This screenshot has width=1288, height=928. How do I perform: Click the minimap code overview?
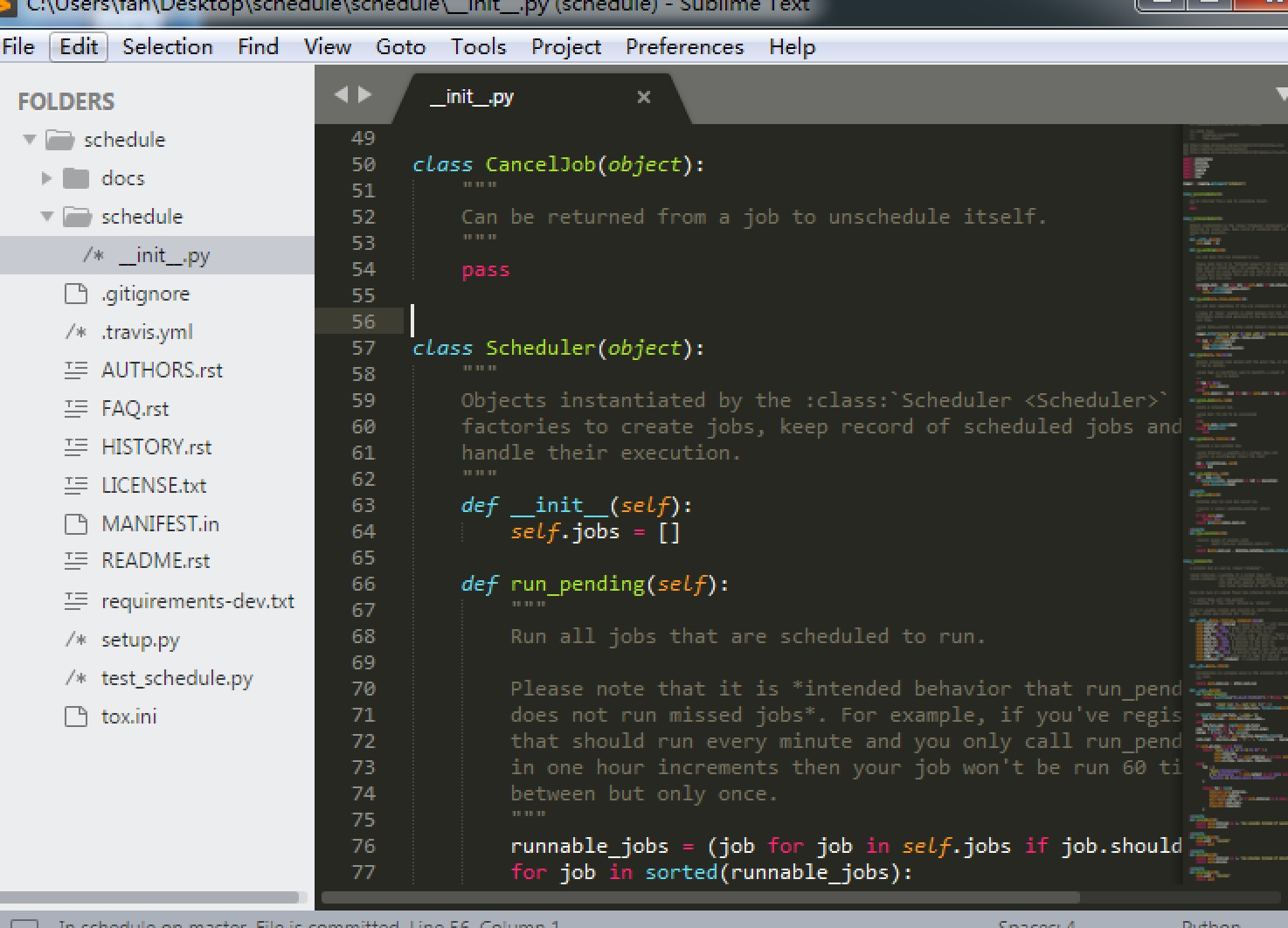tap(1236, 503)
